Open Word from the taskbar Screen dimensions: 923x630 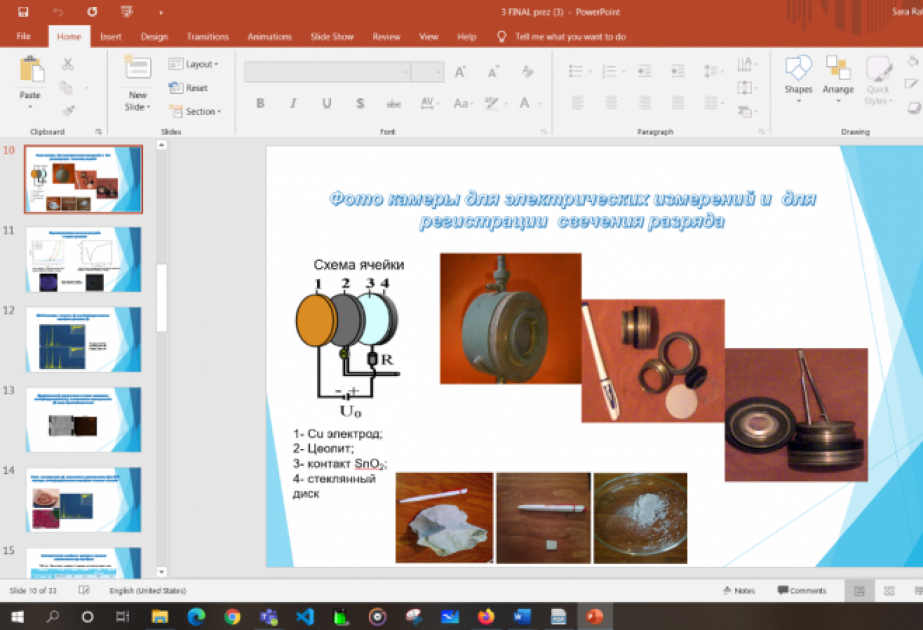click(x=522, y=616)
